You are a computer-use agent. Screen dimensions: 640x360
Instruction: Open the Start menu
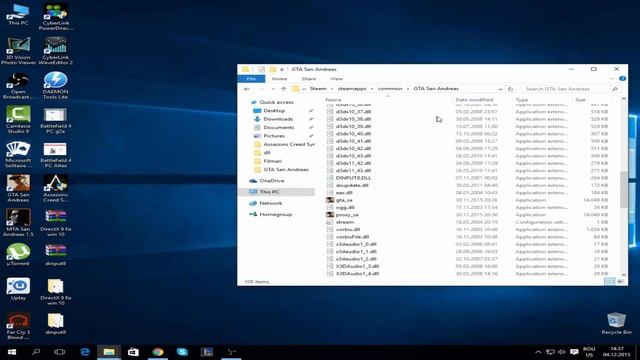pos(12,352)
